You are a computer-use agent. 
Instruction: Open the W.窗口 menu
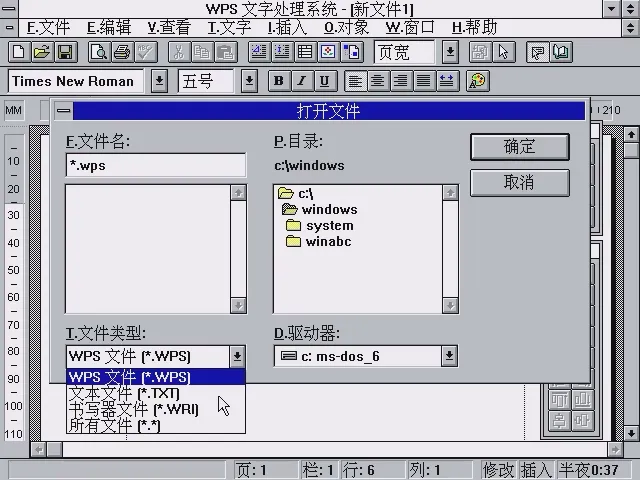pyautogui.click(x=410, y=28)
